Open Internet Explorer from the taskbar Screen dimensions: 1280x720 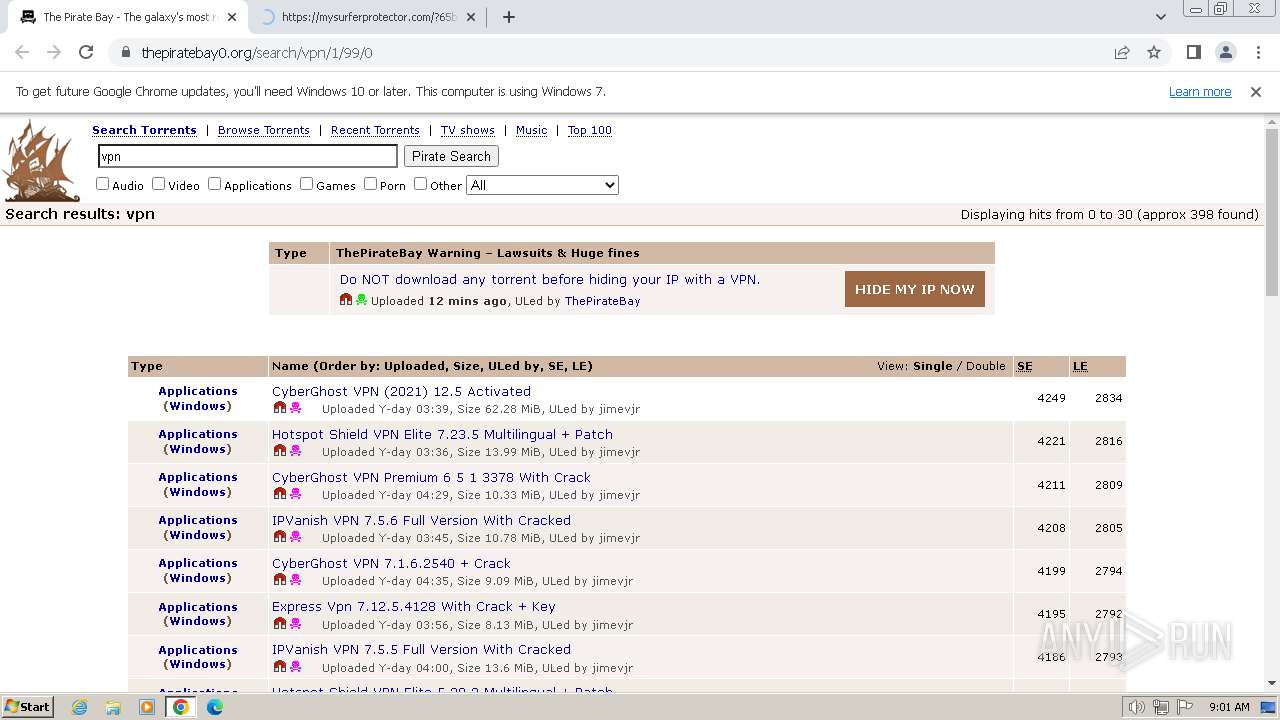point(80,707)
